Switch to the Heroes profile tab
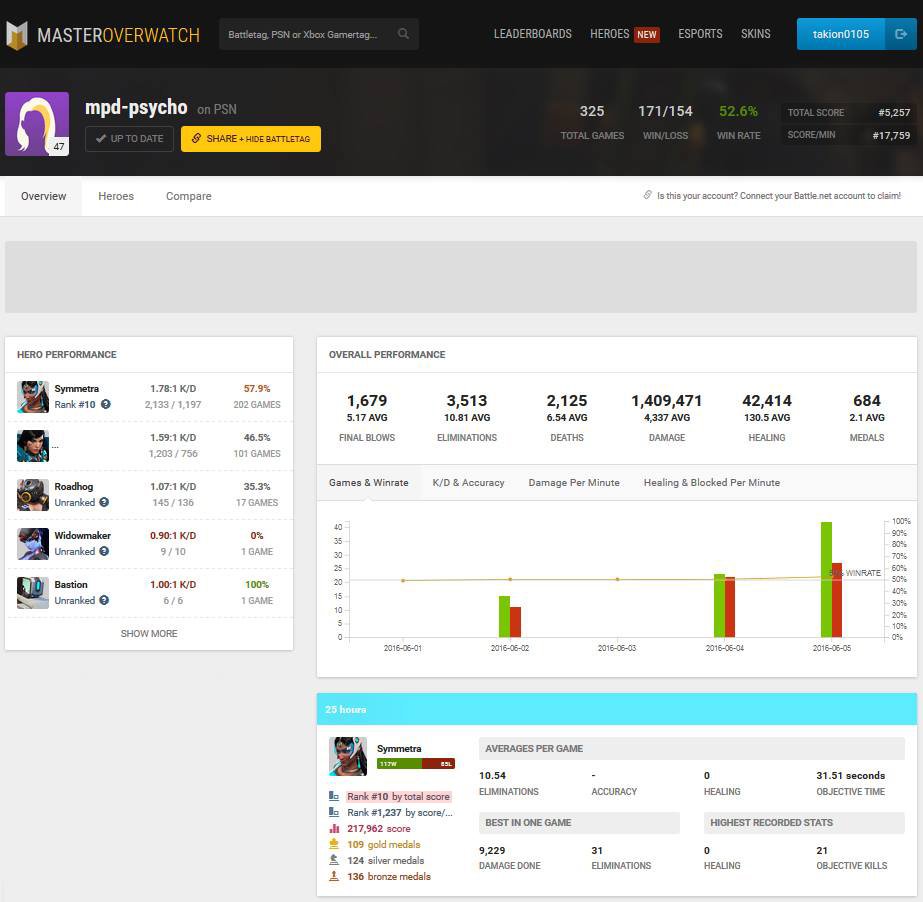 (116, 196)
